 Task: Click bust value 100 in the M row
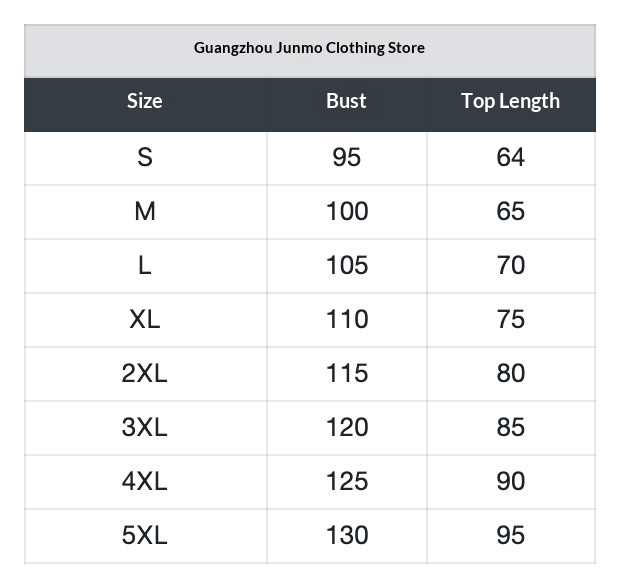click(x=347, y=212)
